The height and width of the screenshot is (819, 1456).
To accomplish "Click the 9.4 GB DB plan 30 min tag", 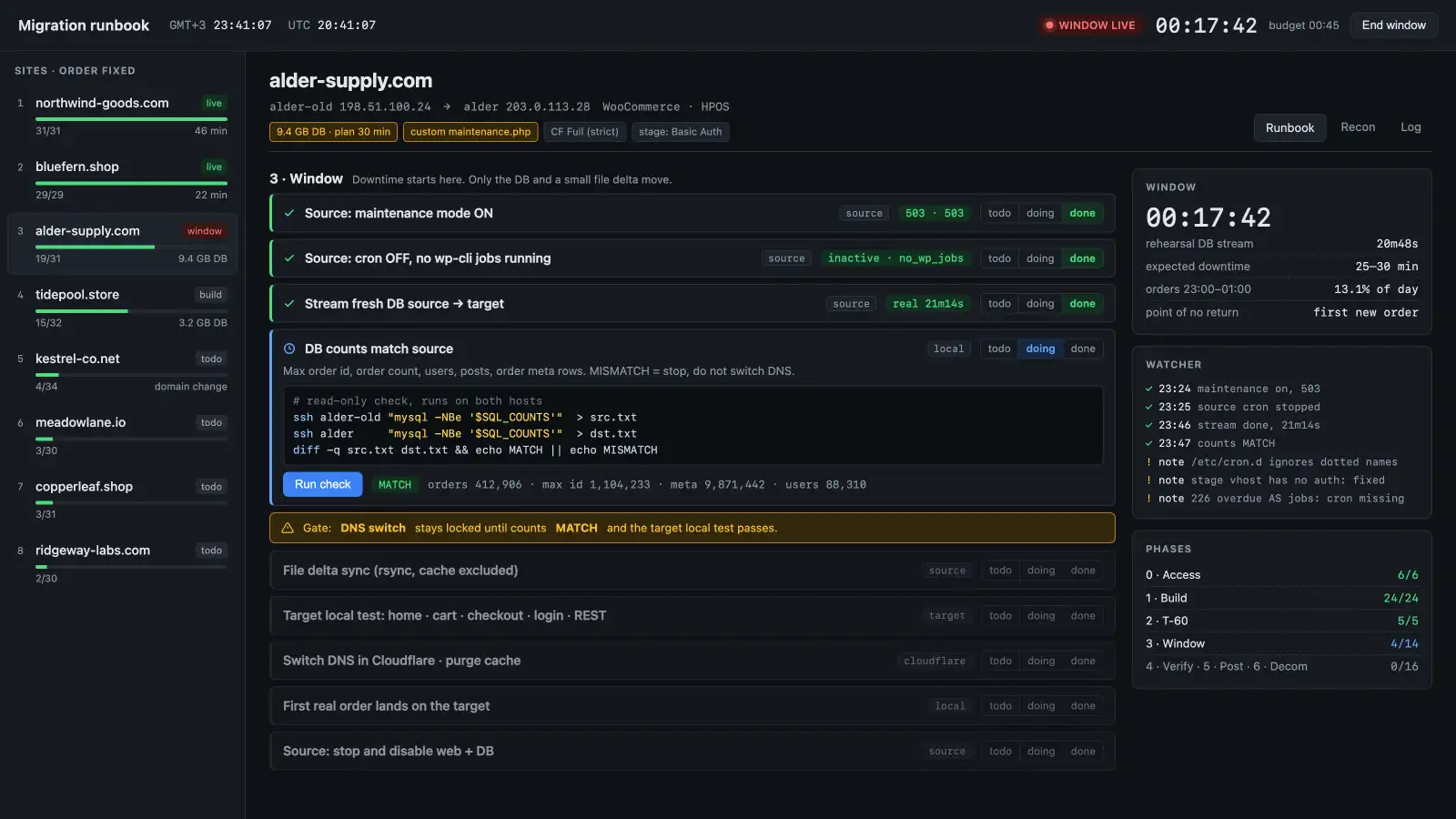I will pos(333,132).
